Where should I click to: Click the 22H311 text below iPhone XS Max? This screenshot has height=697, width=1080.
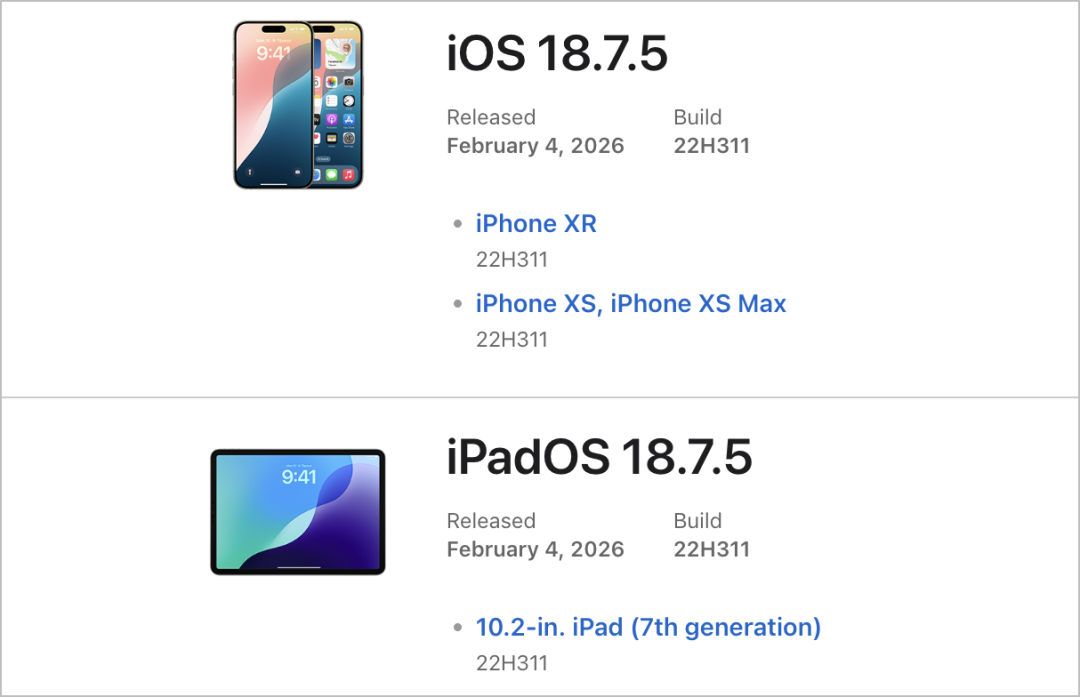tap(512, 339)
